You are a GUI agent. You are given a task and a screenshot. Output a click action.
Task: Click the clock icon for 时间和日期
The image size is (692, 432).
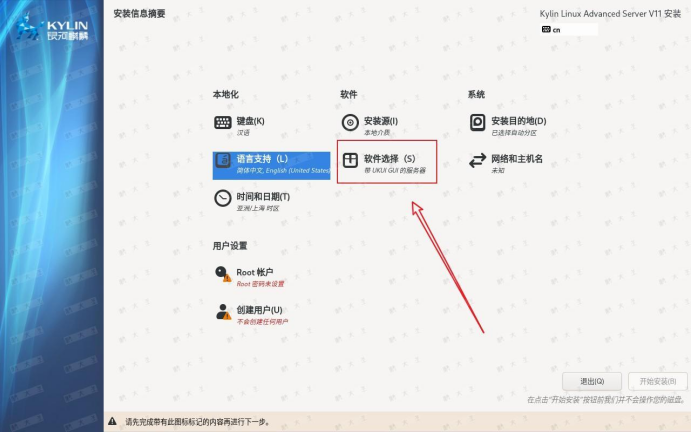pyautogui.click(x=222, y=198)
